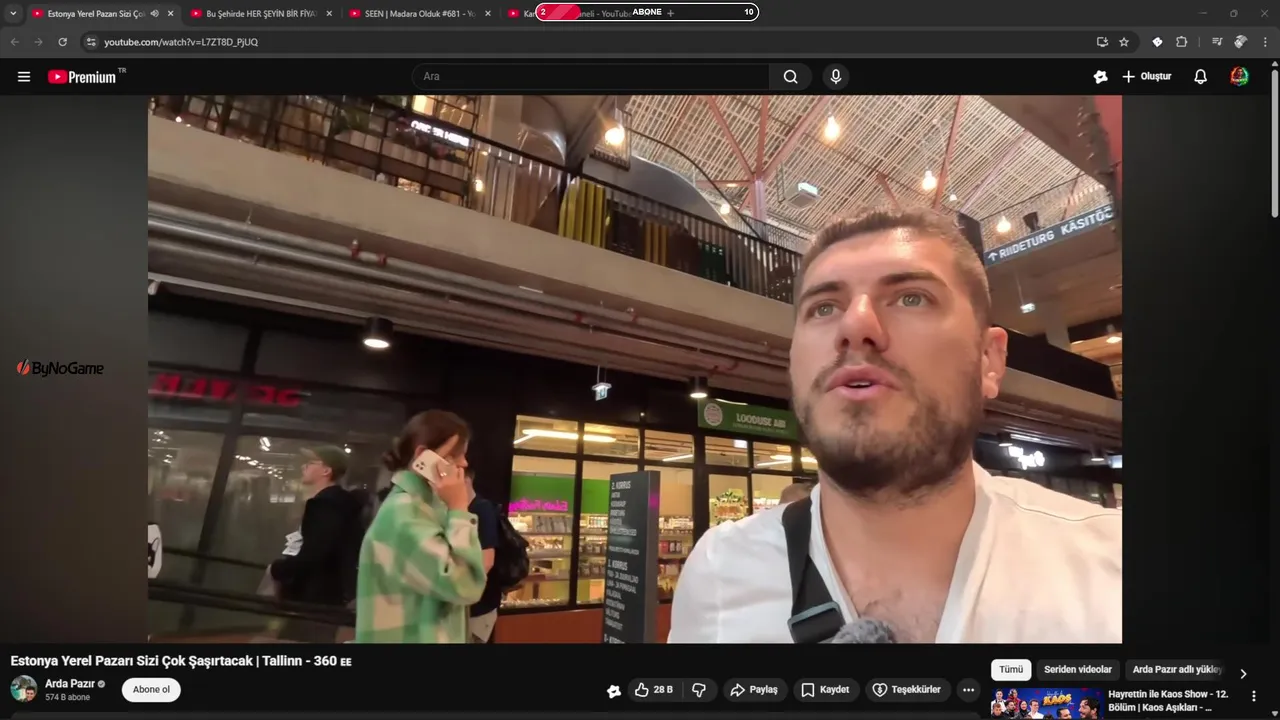Image resolution: width=1280 pixels, height=720 pixels.
Task: Switch to Estonya Yerel Pazarı tab
Action: click(96, 13)
